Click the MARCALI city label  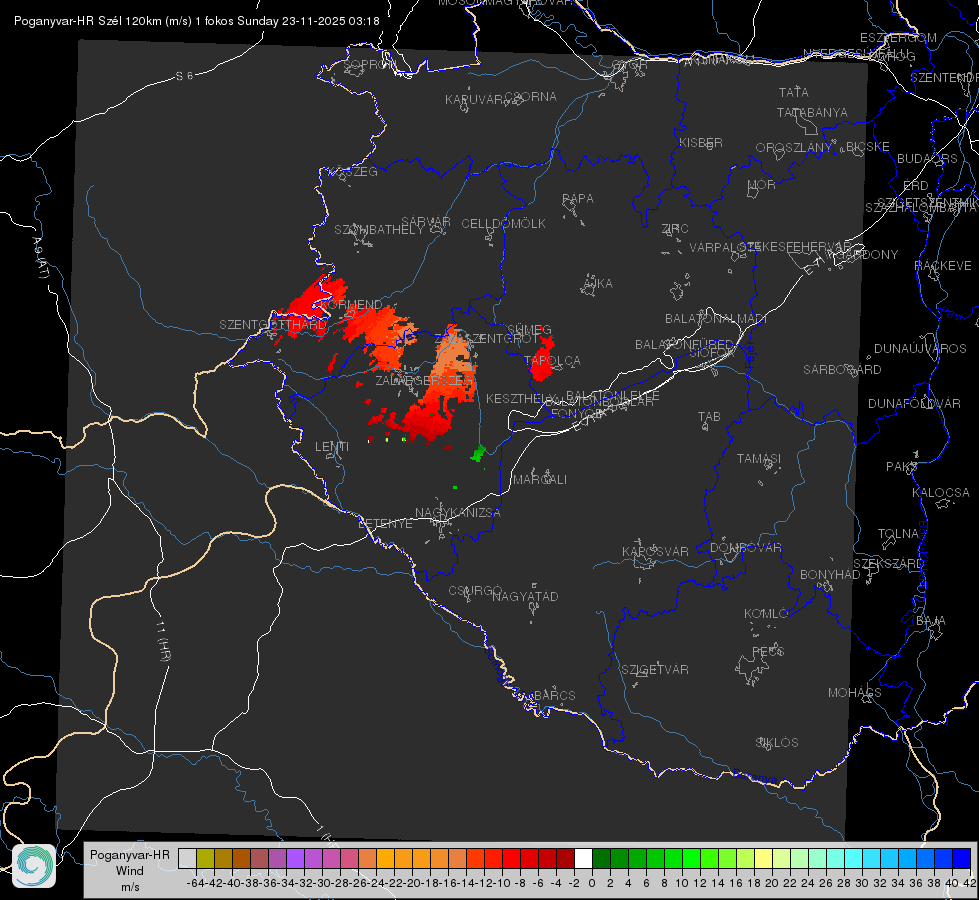(x=540, y=480)
